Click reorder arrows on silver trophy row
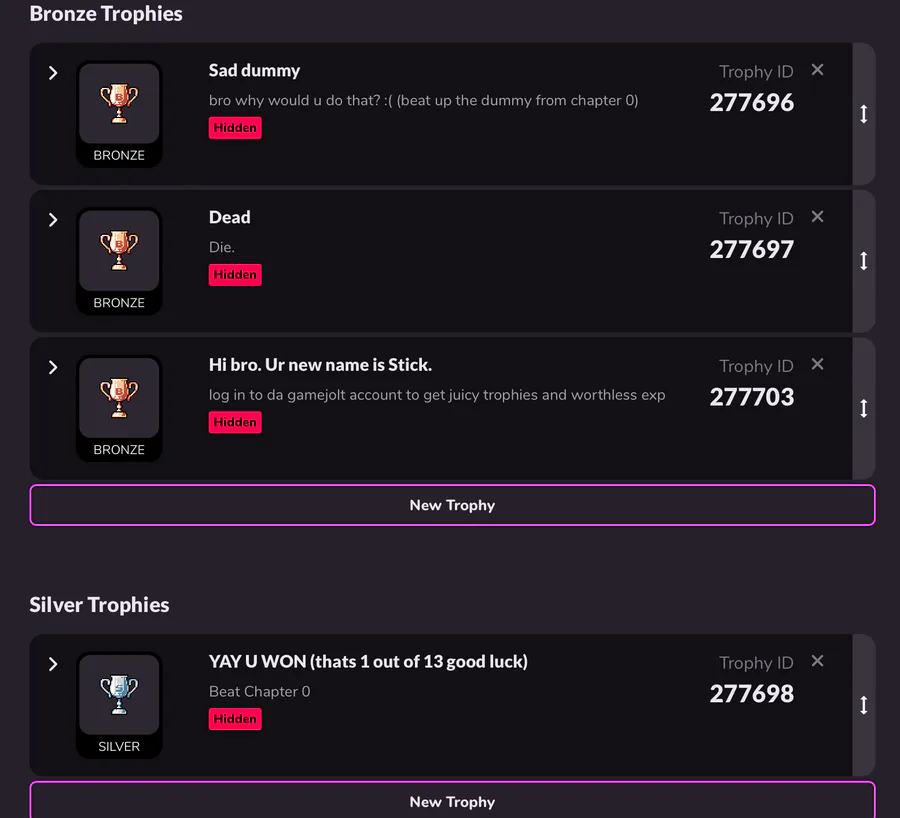The width and height of the screenshot is (900, 818). [864, 705]
